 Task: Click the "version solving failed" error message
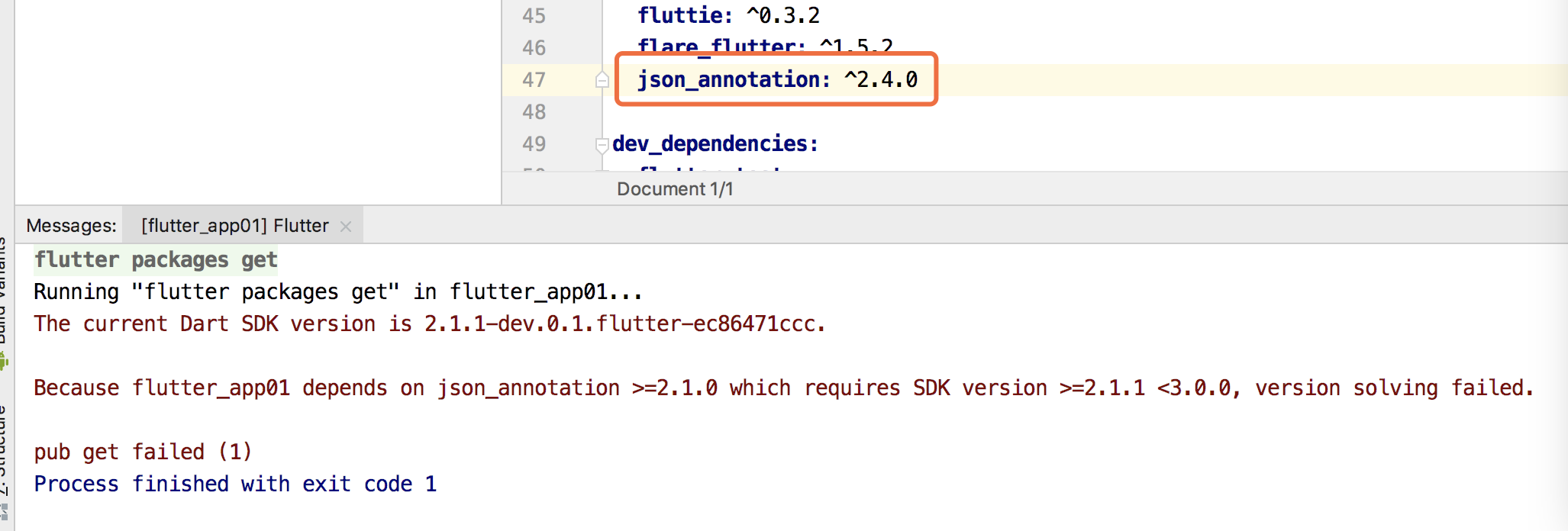click(x=783, y=388)
